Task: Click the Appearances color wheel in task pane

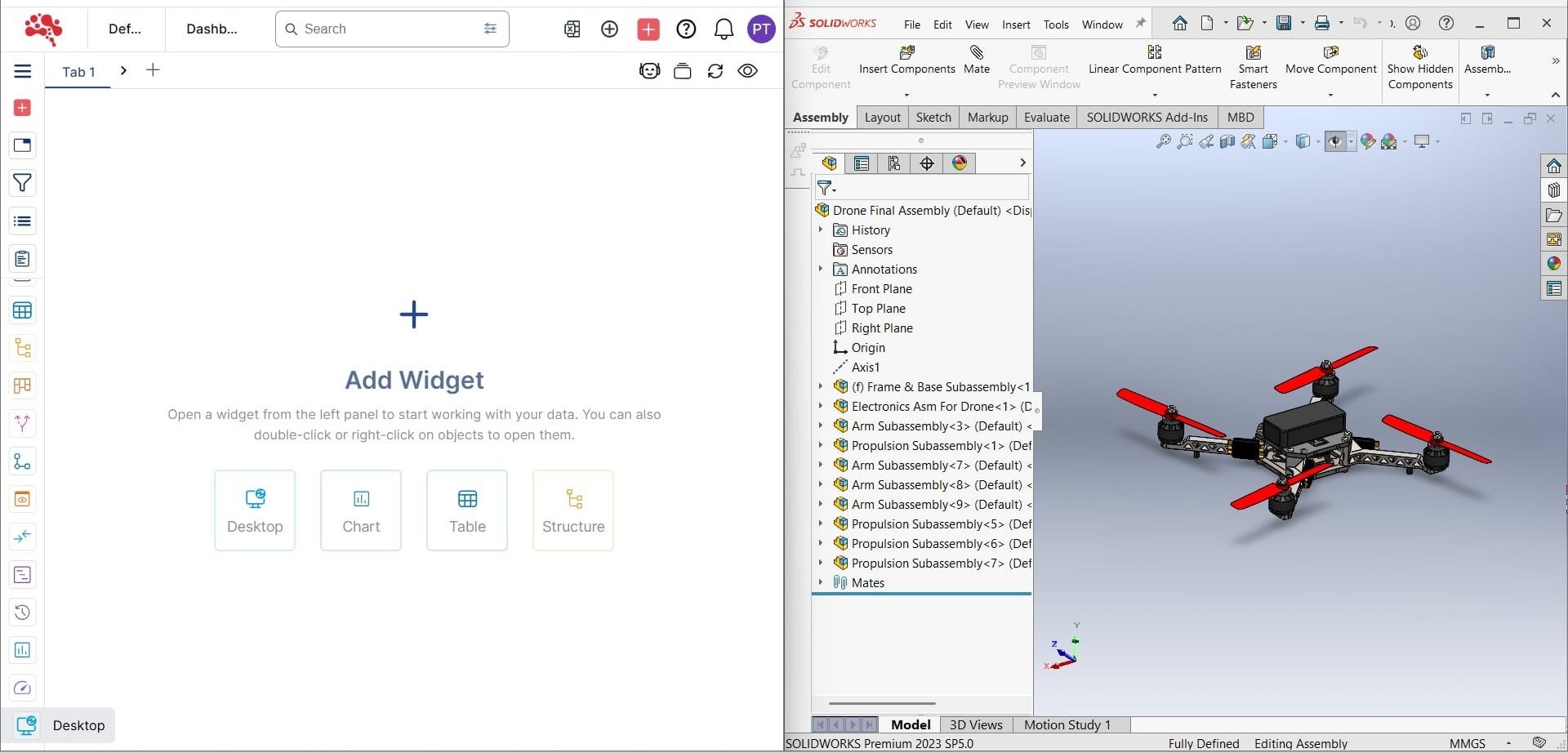Action: click(x=1553, y=264)
